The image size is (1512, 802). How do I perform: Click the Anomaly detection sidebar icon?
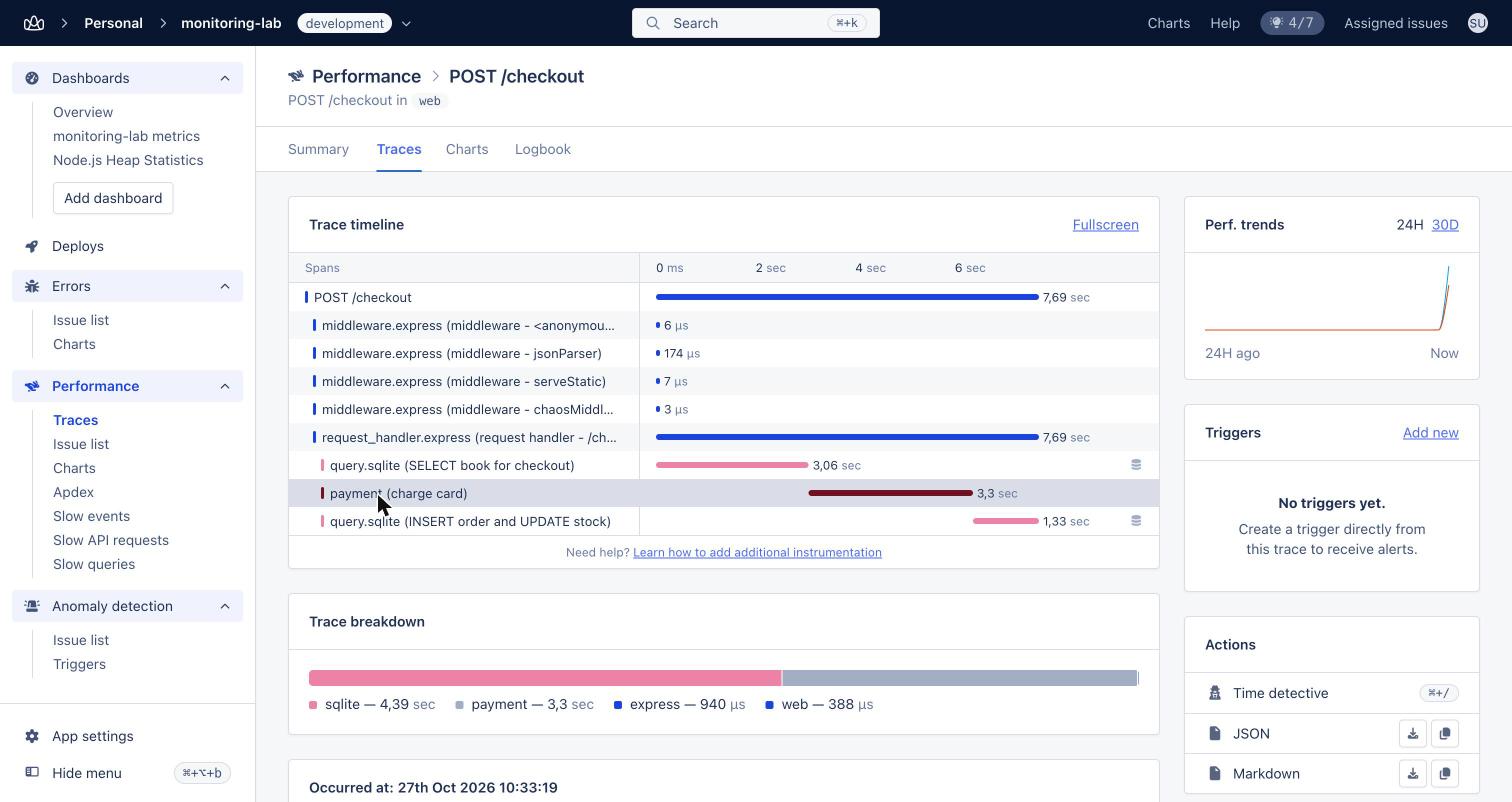click(32, 606)
